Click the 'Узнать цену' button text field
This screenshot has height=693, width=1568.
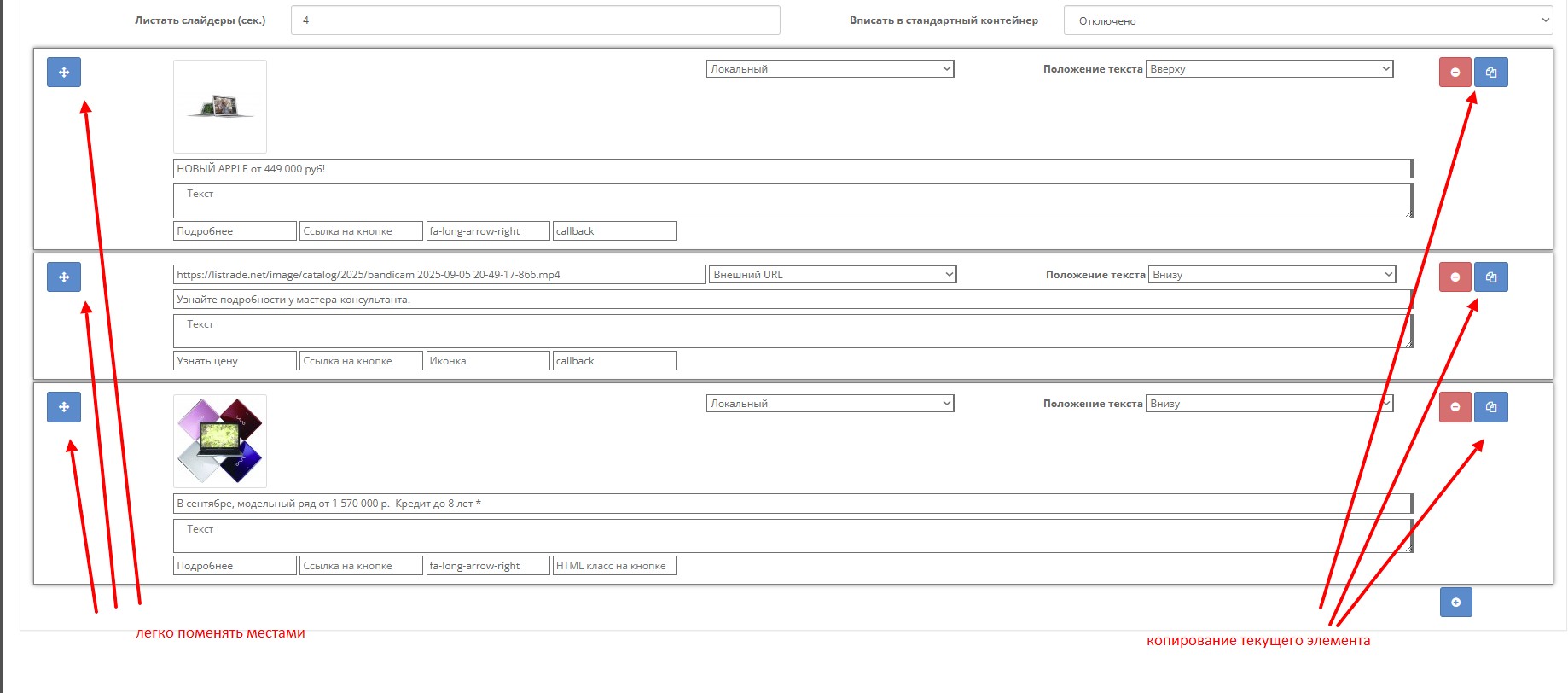tap(235, 361)
